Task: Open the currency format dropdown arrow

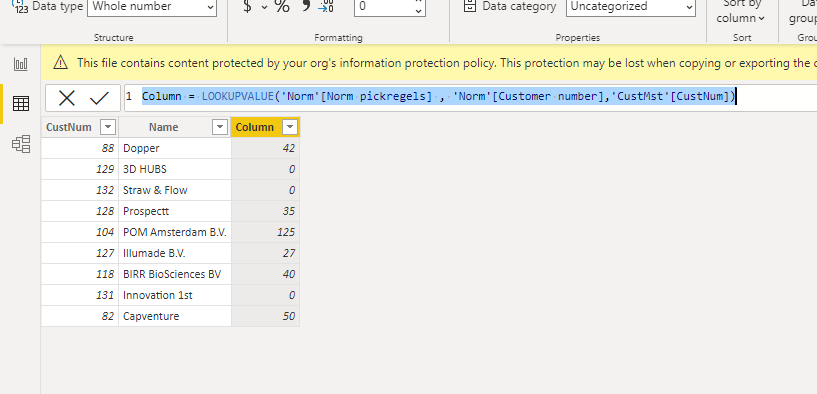Action: pyautogui.click(x=264, y=7)
